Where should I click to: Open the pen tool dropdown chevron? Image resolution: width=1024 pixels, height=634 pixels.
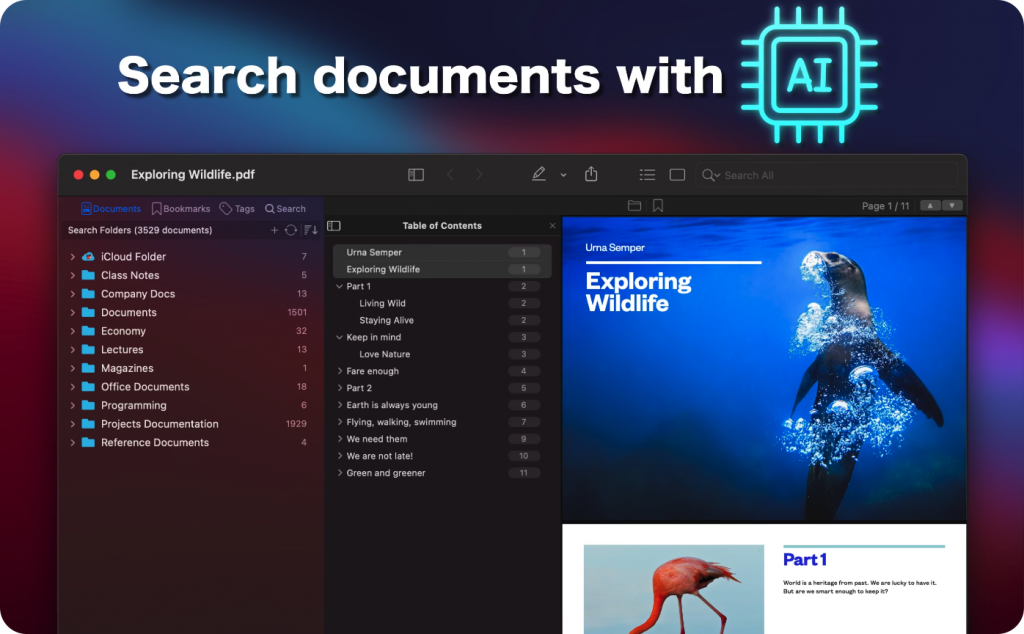(x=562, y=175)
